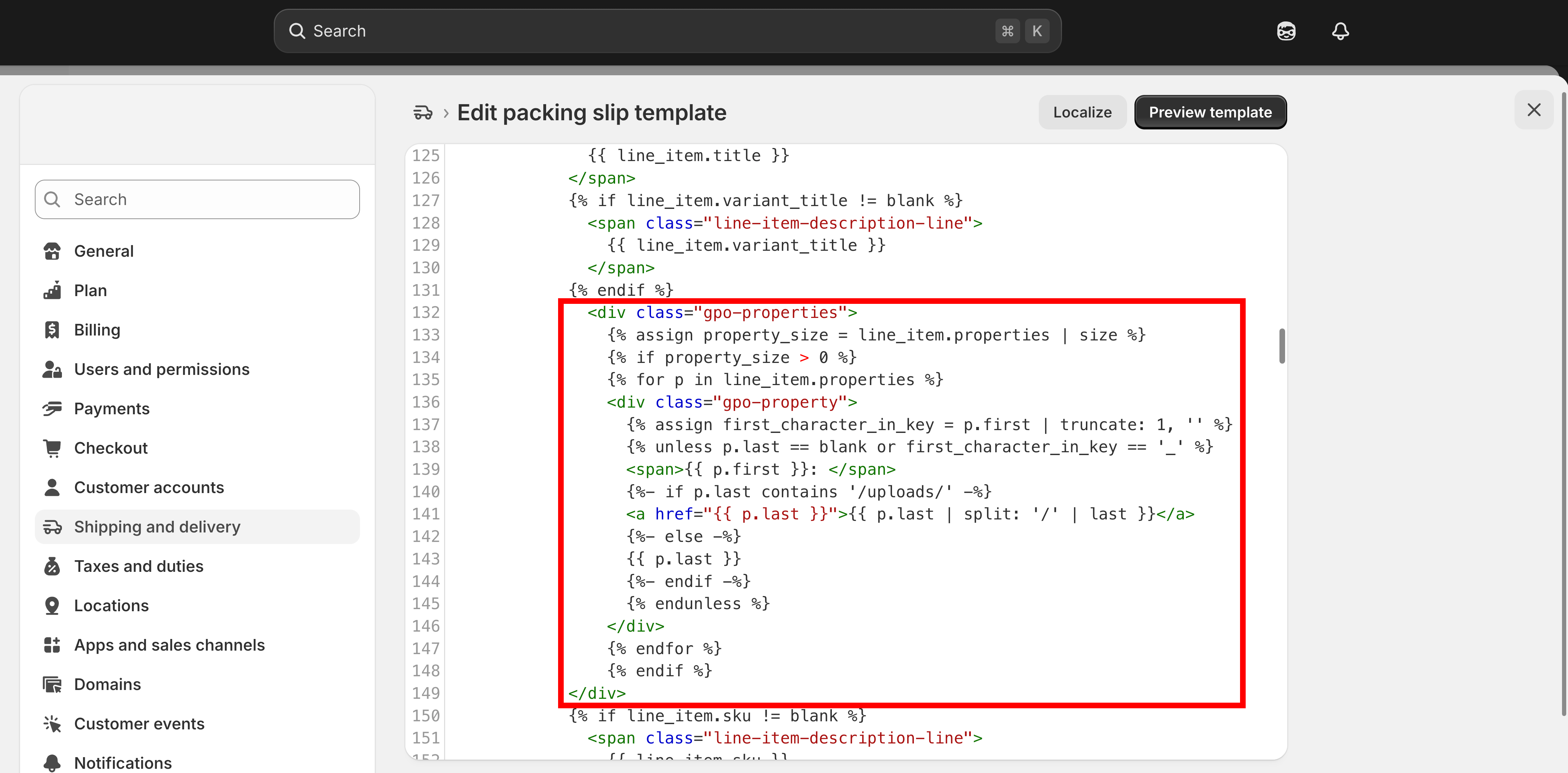
Task: Open Customer events settings
Action: click(197, 724)
